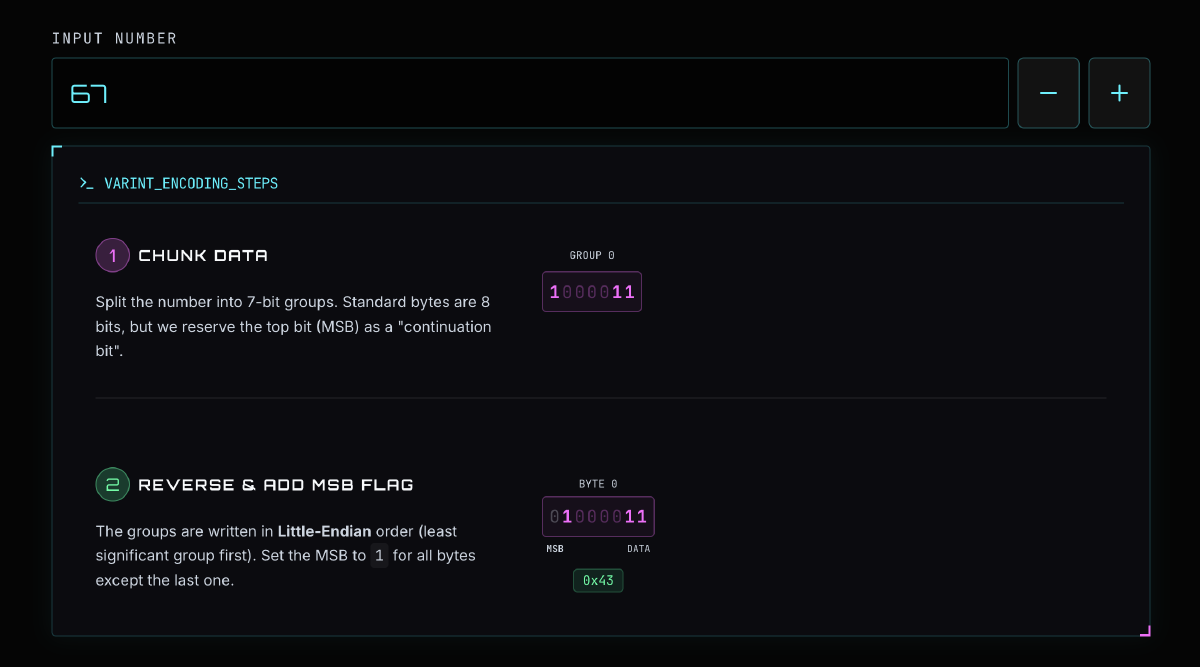Click the GROUP 0 label
The width and height of the screenshot is (1200, 667).
tap(592, 256)
